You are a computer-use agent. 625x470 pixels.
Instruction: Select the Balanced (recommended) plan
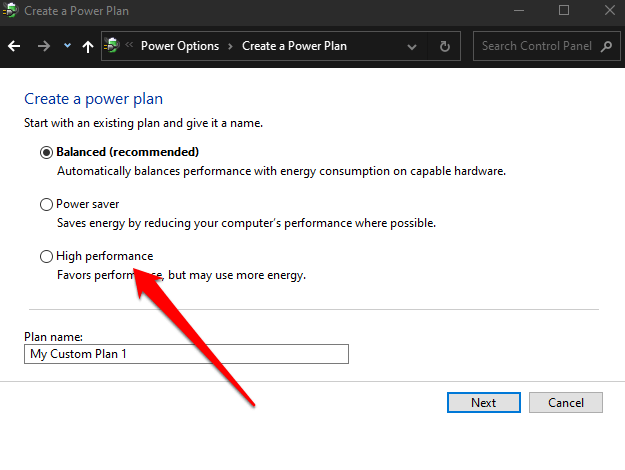pos(46,152)
